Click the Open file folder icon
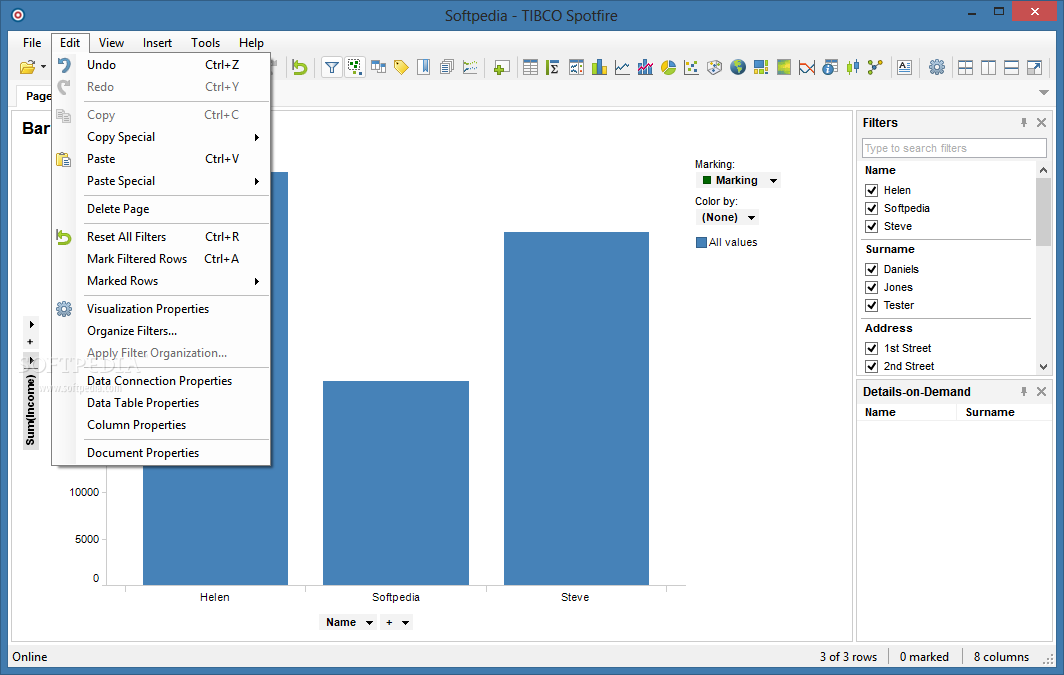The width and height of the screenshot is (1064, 675). point(27,67)
